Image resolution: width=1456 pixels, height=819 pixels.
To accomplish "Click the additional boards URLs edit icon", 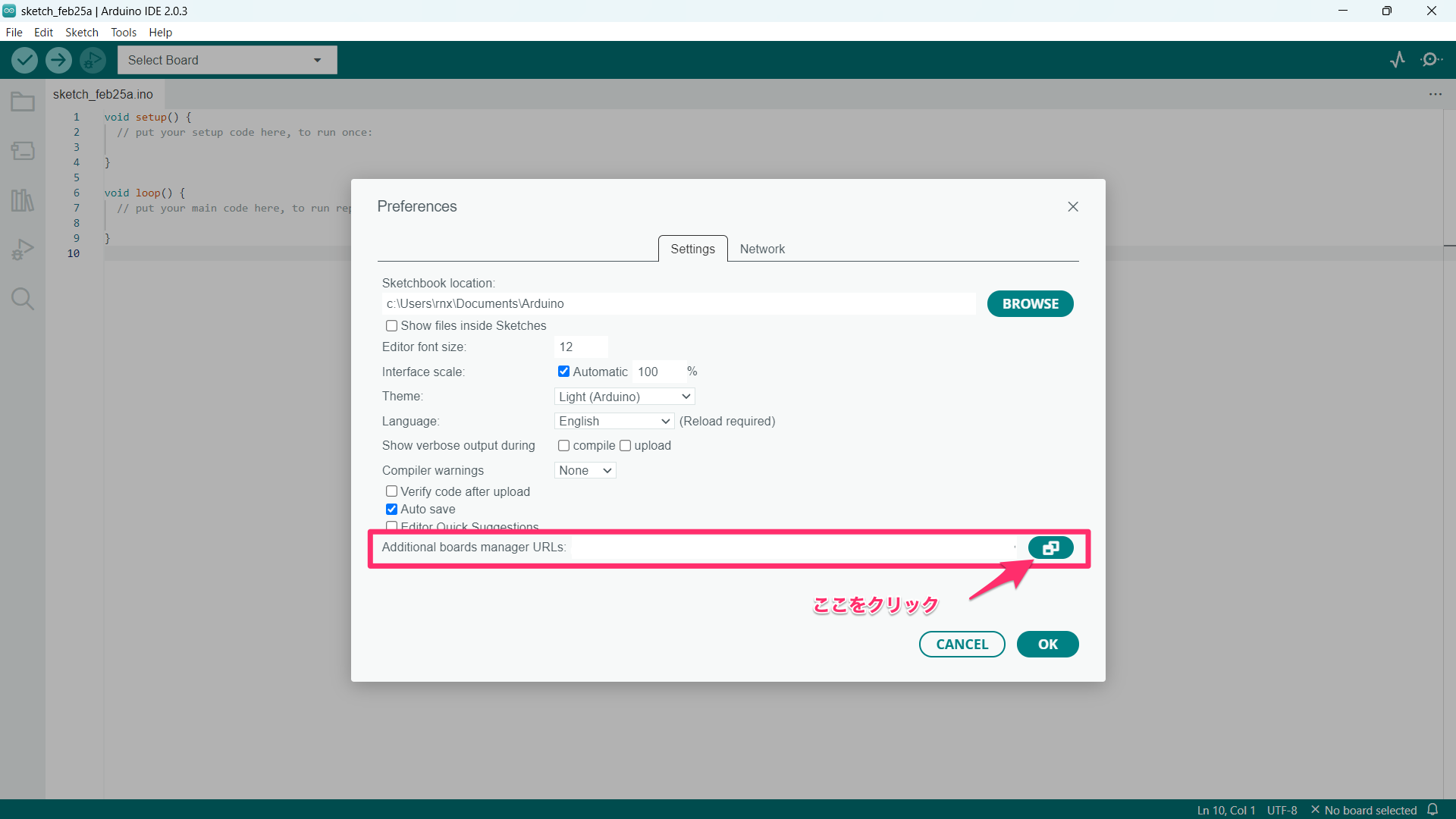I will (x=1050, y=548).
